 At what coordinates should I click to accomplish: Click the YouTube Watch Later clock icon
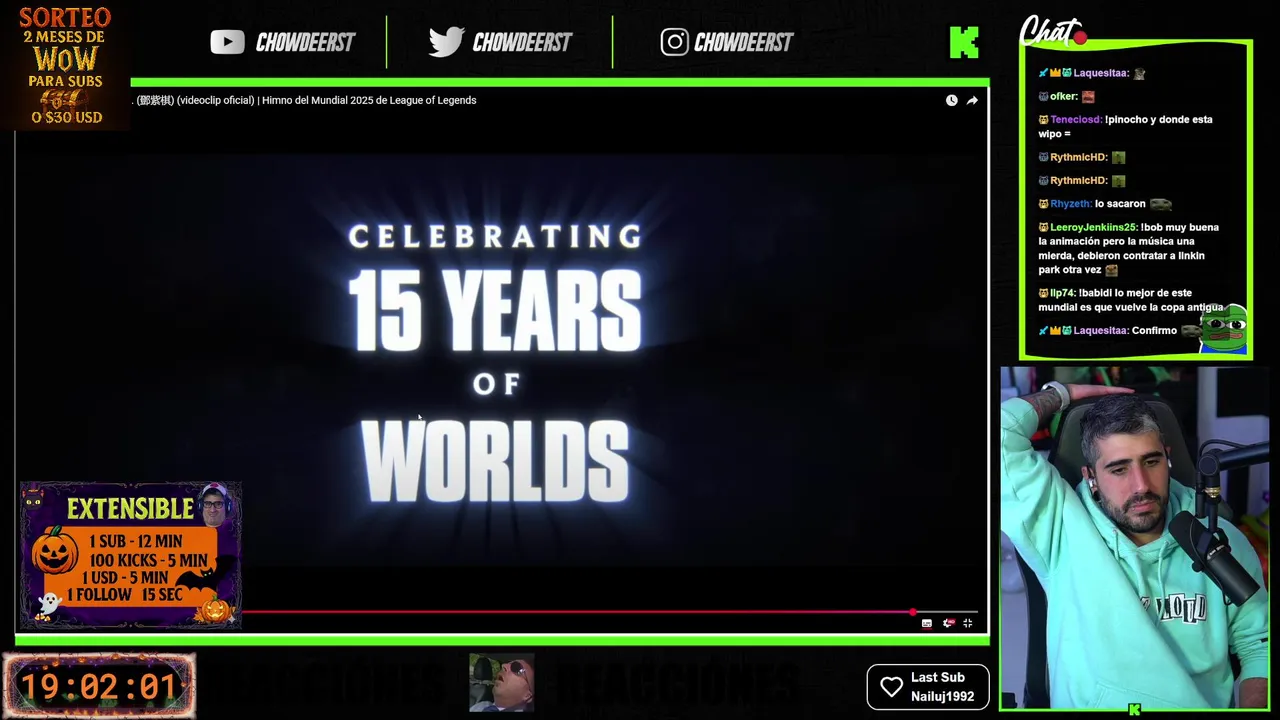pyautogui.click(x=951, y=100)
